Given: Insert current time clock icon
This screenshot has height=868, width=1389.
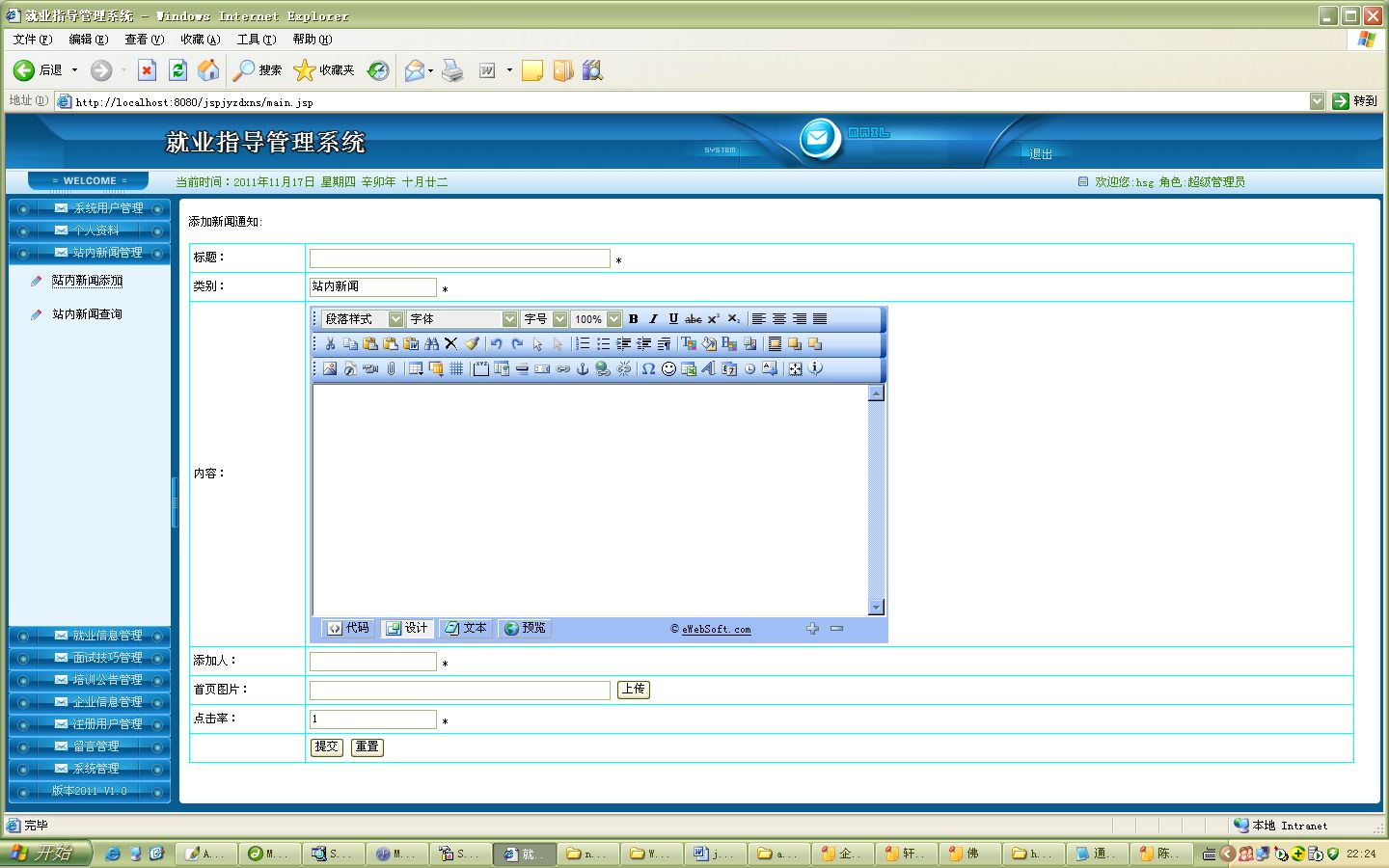Looking at the screenshot, I should pos(749,369).
